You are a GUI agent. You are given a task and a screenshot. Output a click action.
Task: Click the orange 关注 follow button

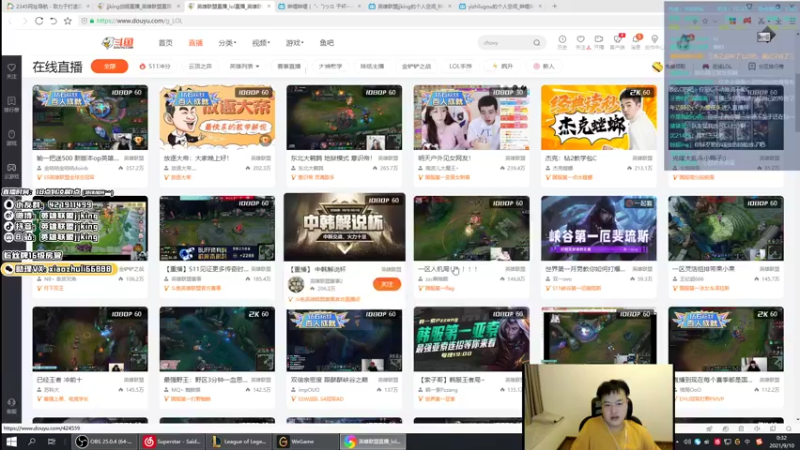click(x=387, y=284)
